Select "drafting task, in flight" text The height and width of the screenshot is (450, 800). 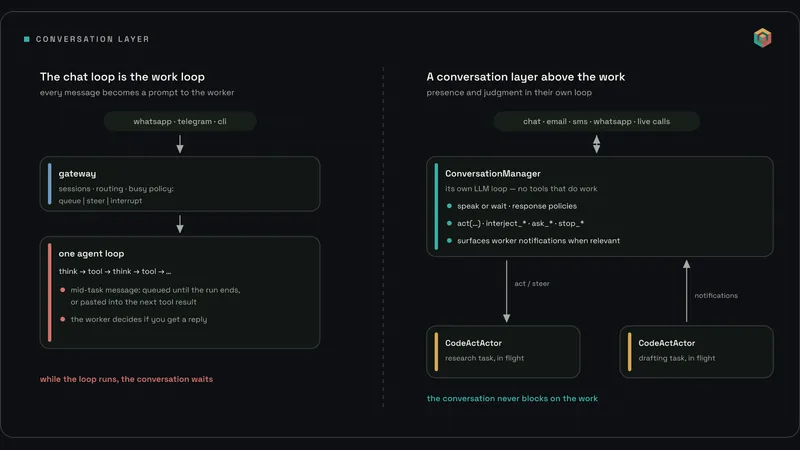click(677, 358)
